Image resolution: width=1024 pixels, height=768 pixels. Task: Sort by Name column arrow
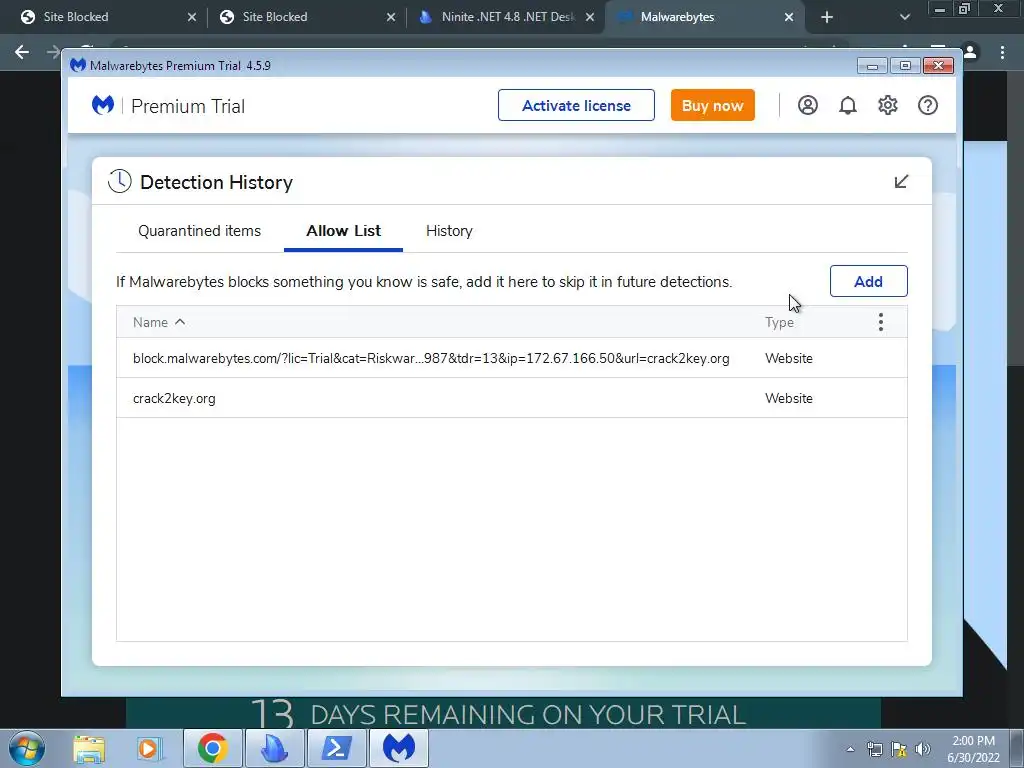[180, 322]
